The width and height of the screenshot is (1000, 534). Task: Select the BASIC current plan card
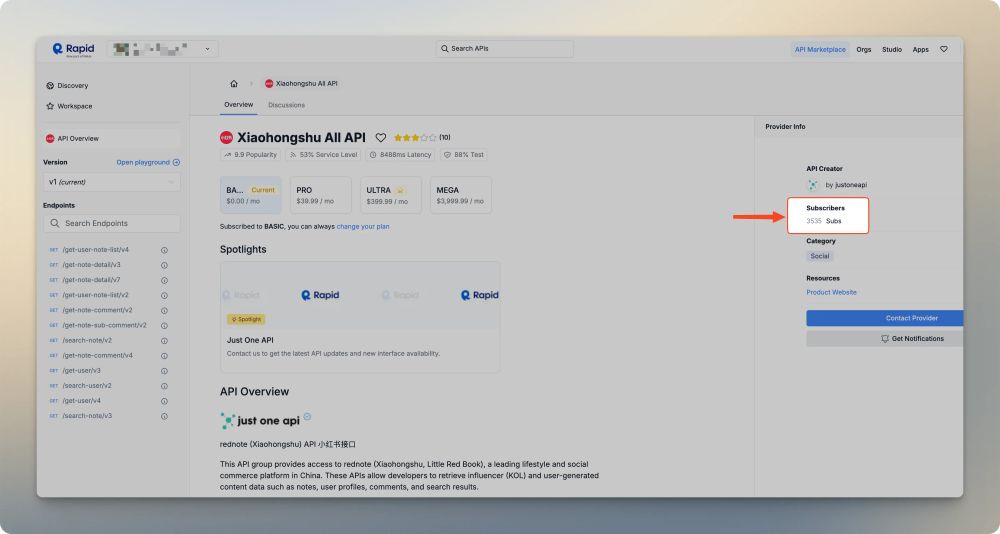click(x=251, y=195)
